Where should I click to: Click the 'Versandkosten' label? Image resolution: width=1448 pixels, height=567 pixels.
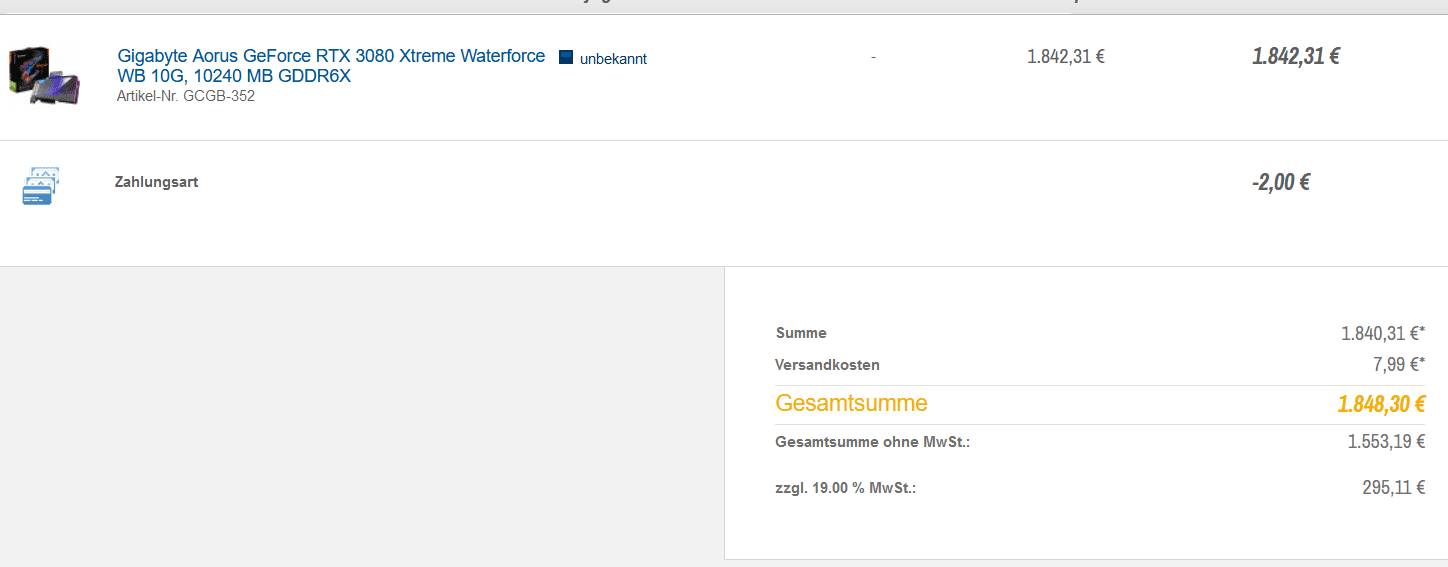click(x=827, y=365)
